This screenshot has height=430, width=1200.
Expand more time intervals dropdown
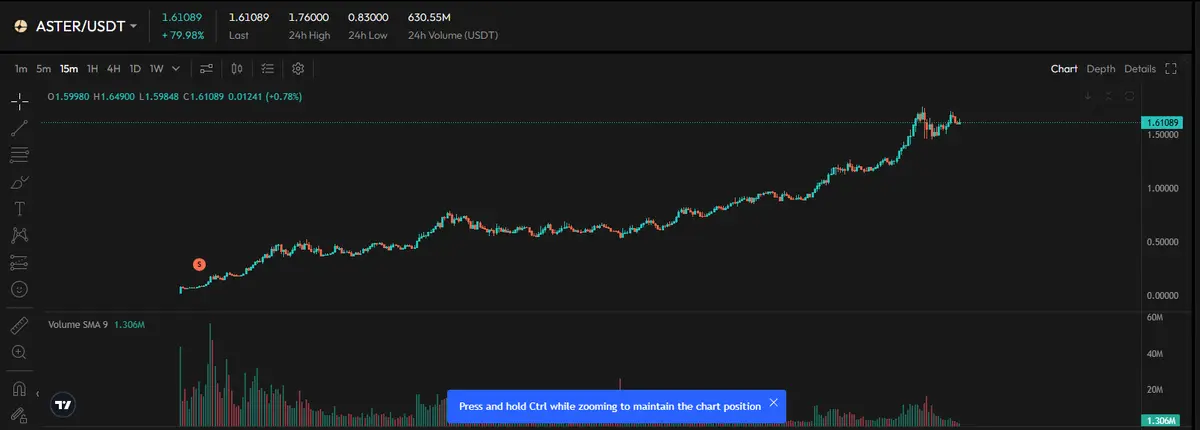coord(176,69)
